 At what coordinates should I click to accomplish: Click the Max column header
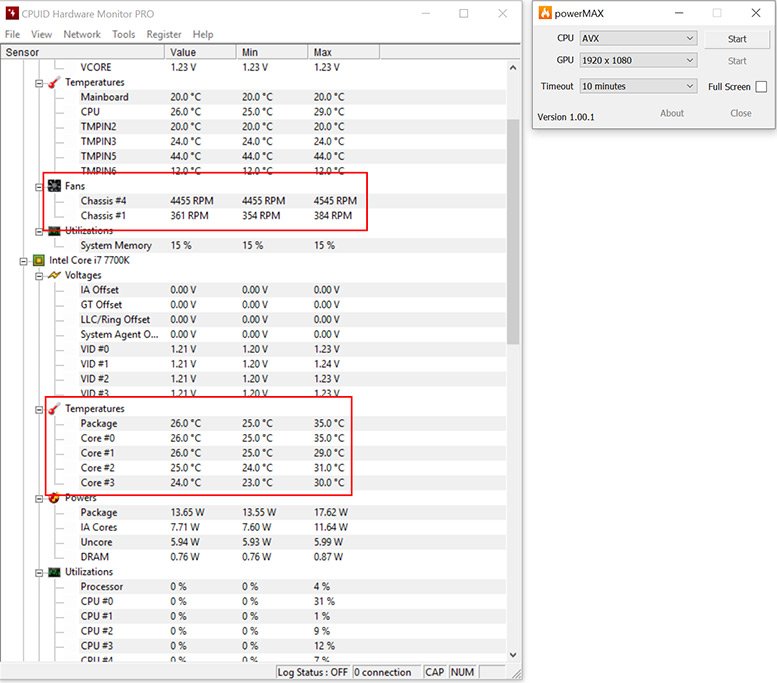[323, 52]
